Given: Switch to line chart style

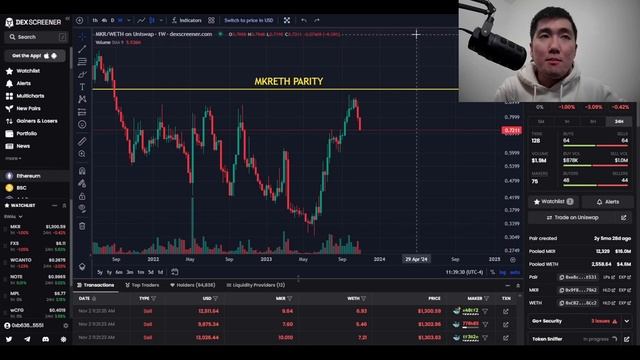Looking at the screenshot, I should click(141, 20).
